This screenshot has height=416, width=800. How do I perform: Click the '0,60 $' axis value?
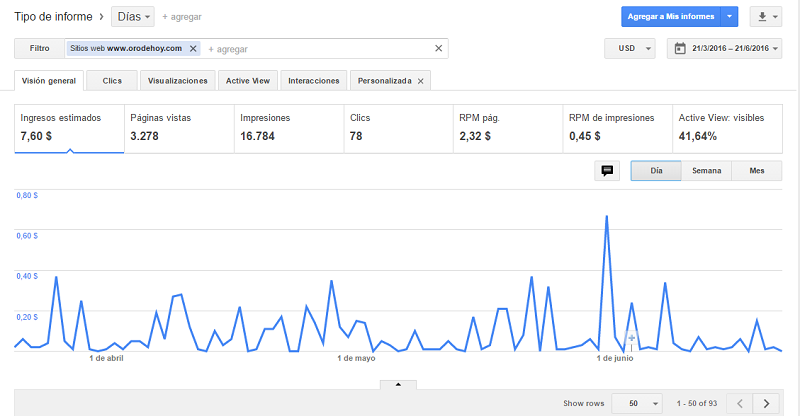tap(27, 236)
